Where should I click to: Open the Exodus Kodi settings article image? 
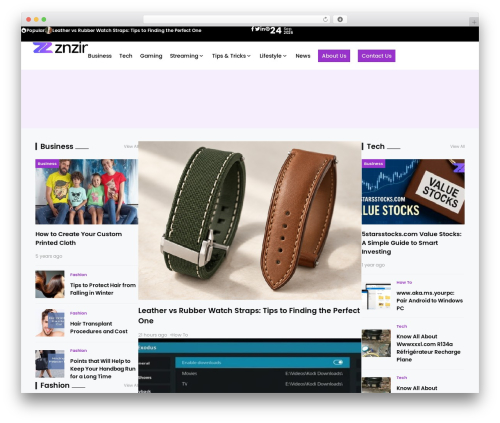[250, 366]
